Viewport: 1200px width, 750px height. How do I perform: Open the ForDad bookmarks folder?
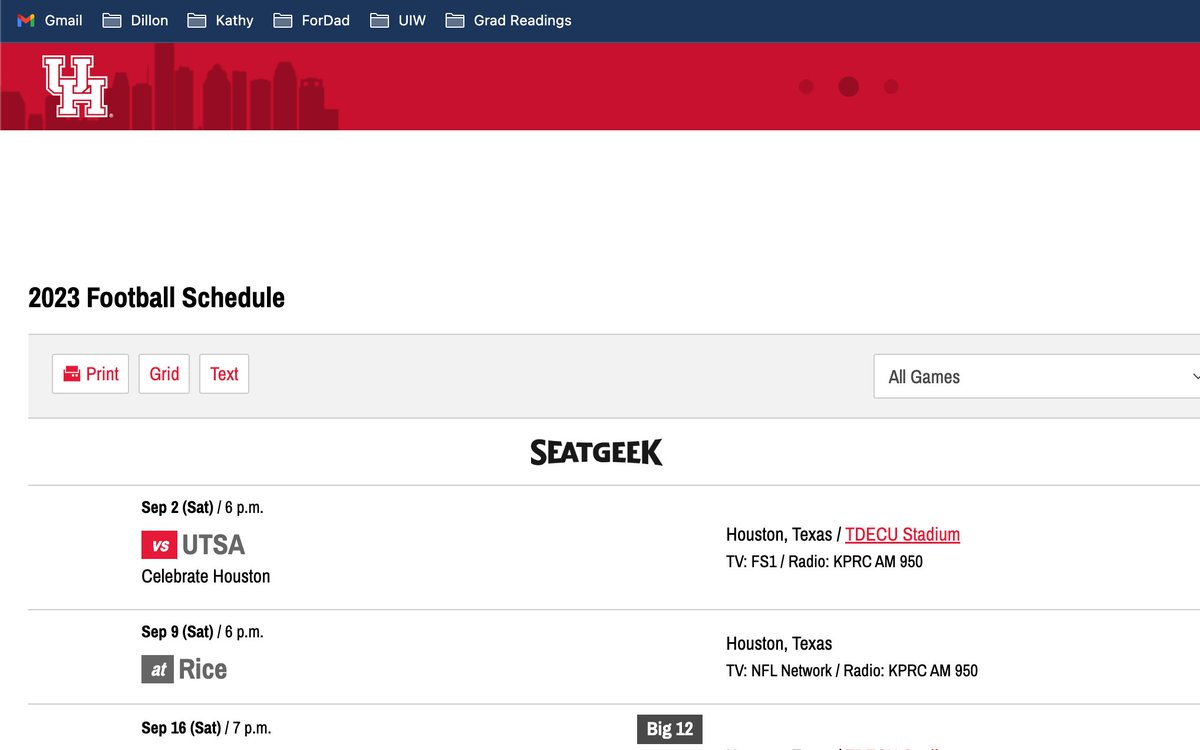tap(312, 20)
